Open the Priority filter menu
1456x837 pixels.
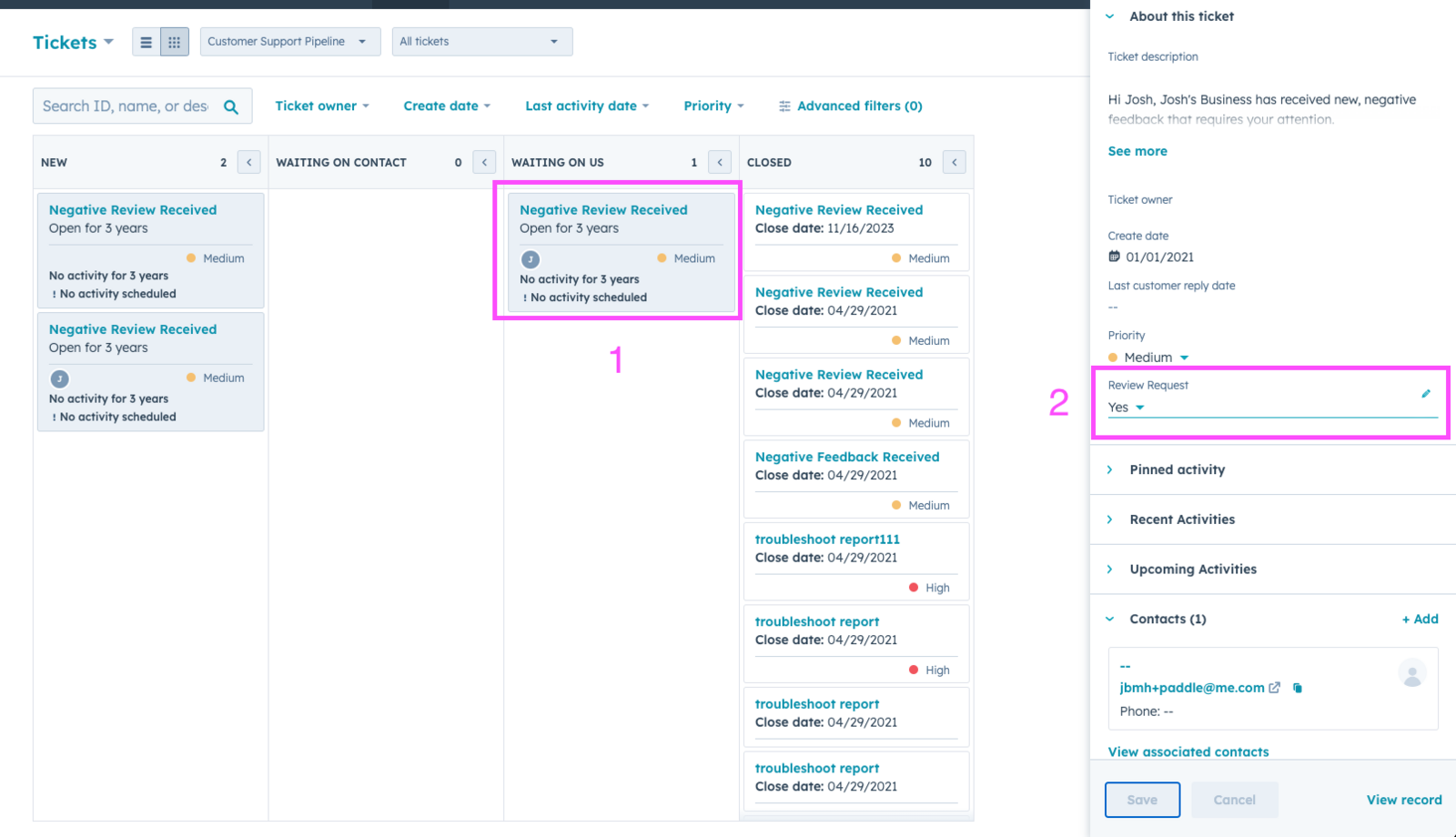pyautogui.click(x=713, y=106)
